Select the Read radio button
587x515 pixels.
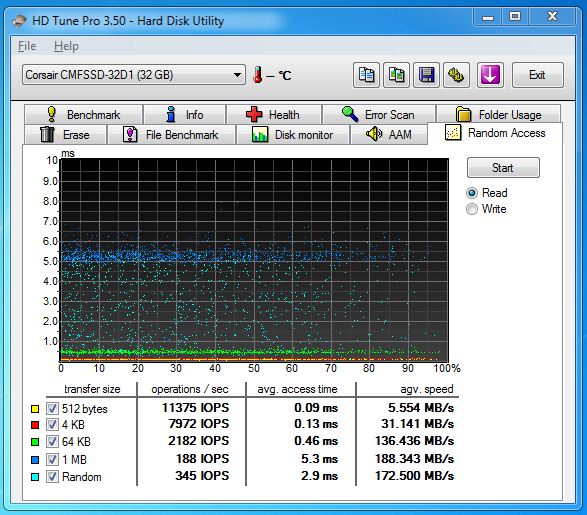click(x=472, y=193)
